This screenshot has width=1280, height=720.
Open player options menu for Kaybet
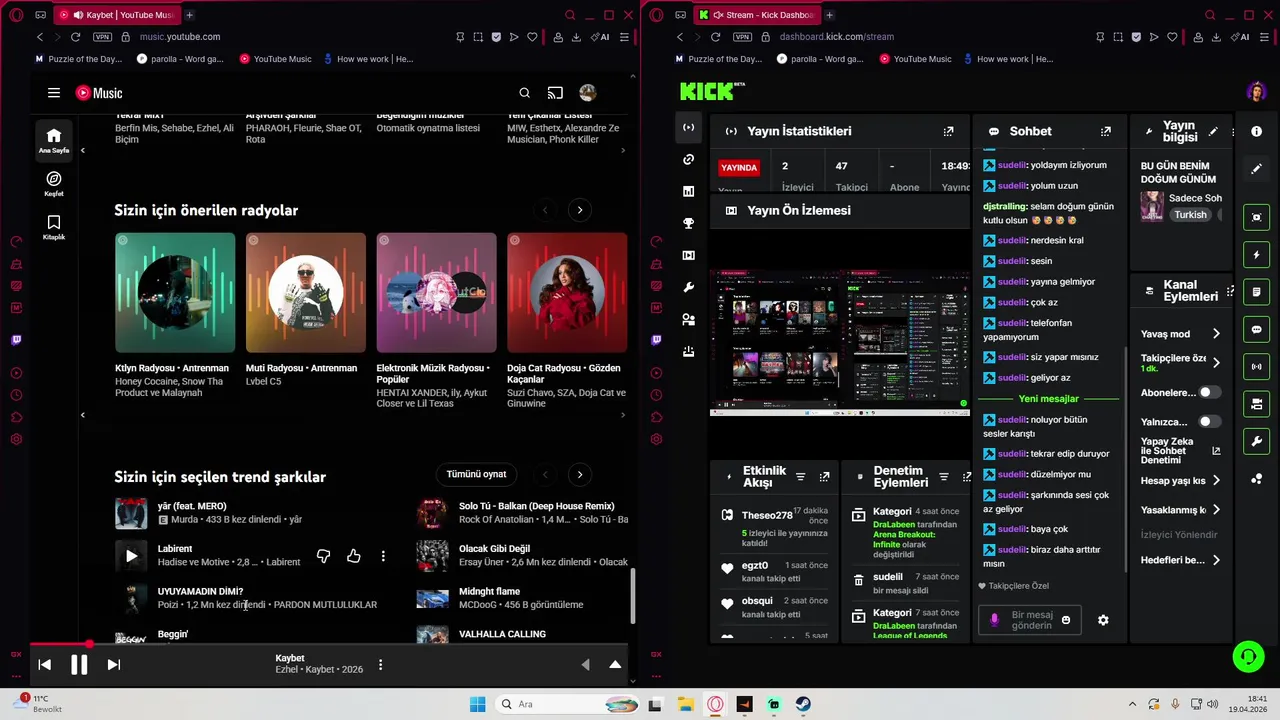tap(380, 664)
